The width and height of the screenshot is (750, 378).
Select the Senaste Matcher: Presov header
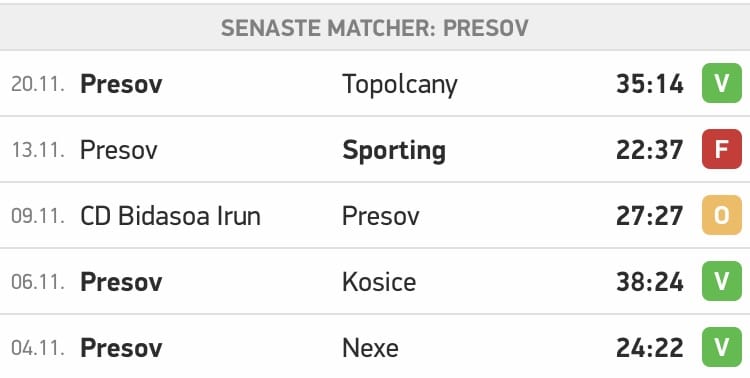point(375,28)
